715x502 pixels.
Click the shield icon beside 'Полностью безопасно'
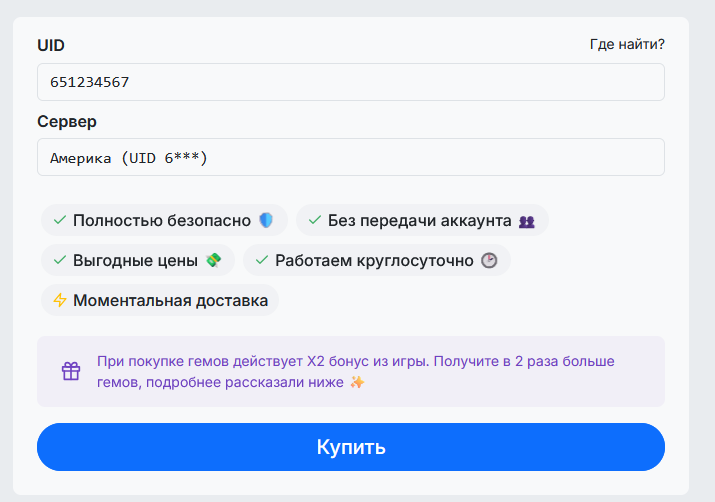pyautogui.click(x=266, y=220)
